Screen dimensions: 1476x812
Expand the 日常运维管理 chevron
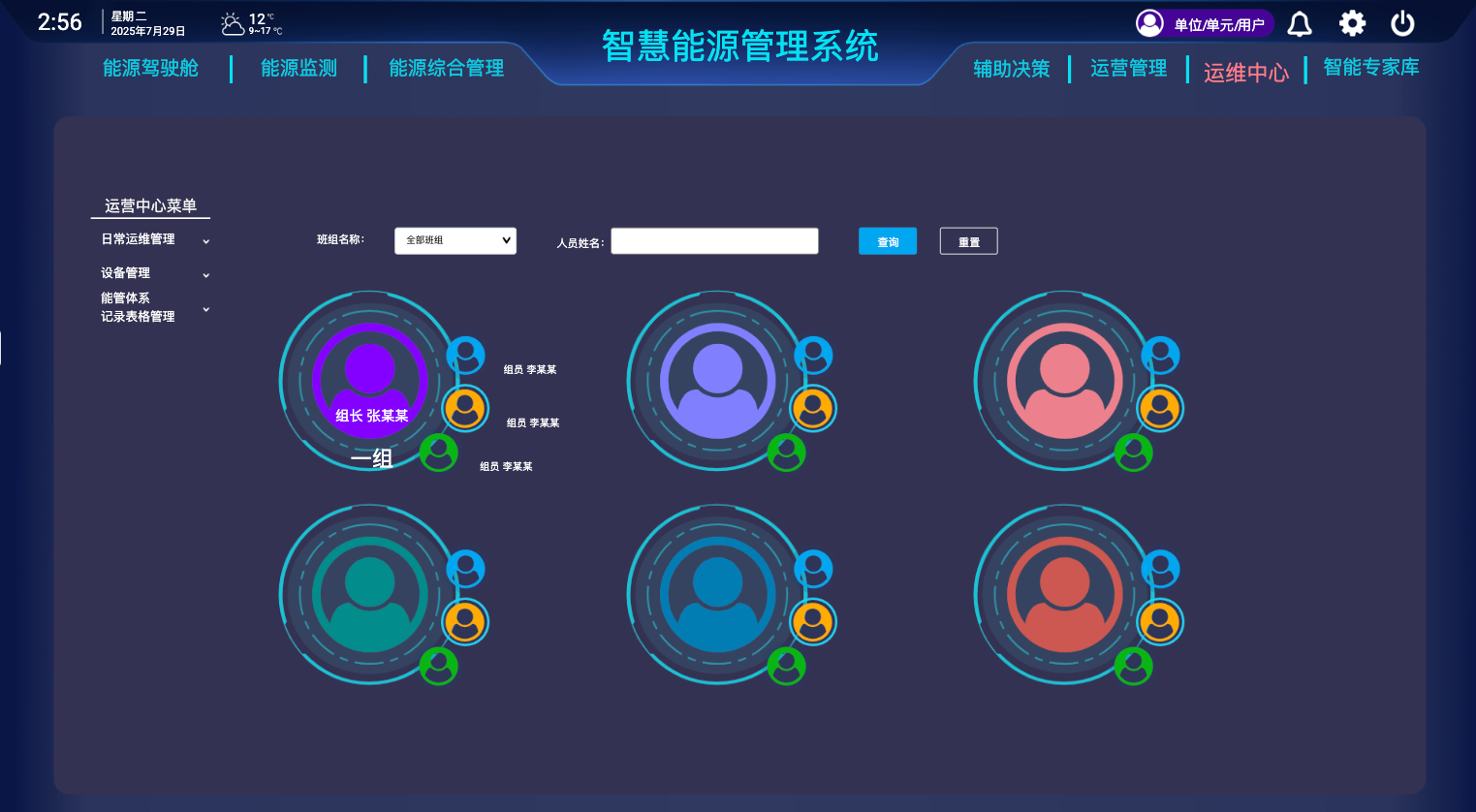tap(205, 241)
